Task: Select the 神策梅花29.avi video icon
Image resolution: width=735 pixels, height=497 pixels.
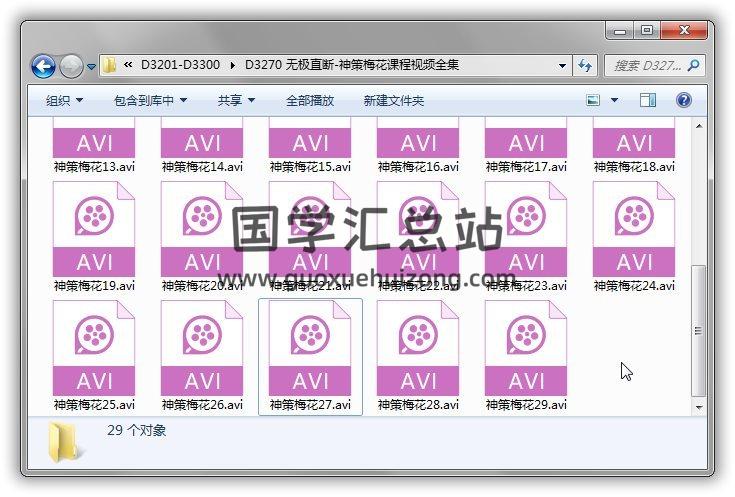Action: click(526, 348)
